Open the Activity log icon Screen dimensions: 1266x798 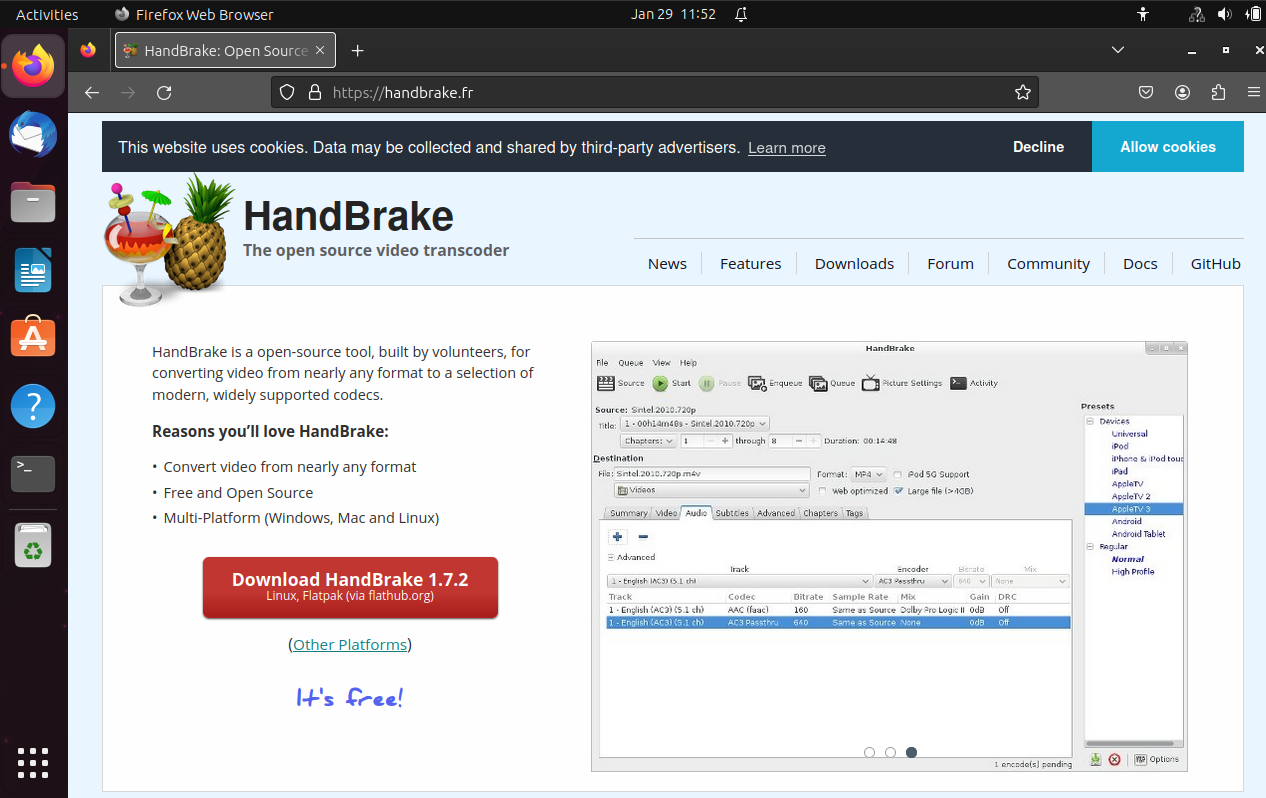click(x=956, y=383)
